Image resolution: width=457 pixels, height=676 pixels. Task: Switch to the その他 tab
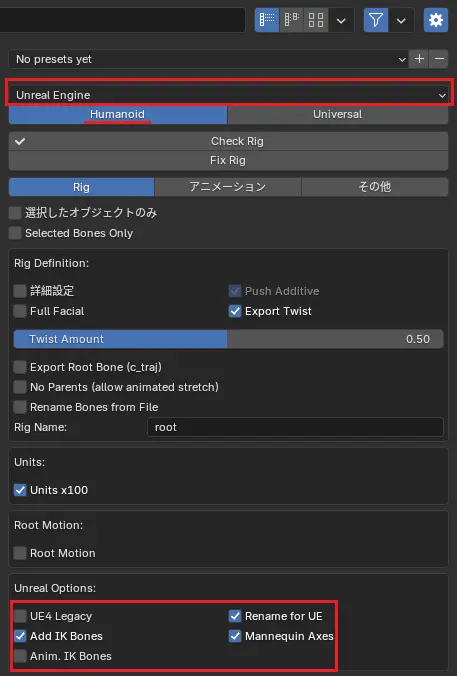click(x=375, y=187)
